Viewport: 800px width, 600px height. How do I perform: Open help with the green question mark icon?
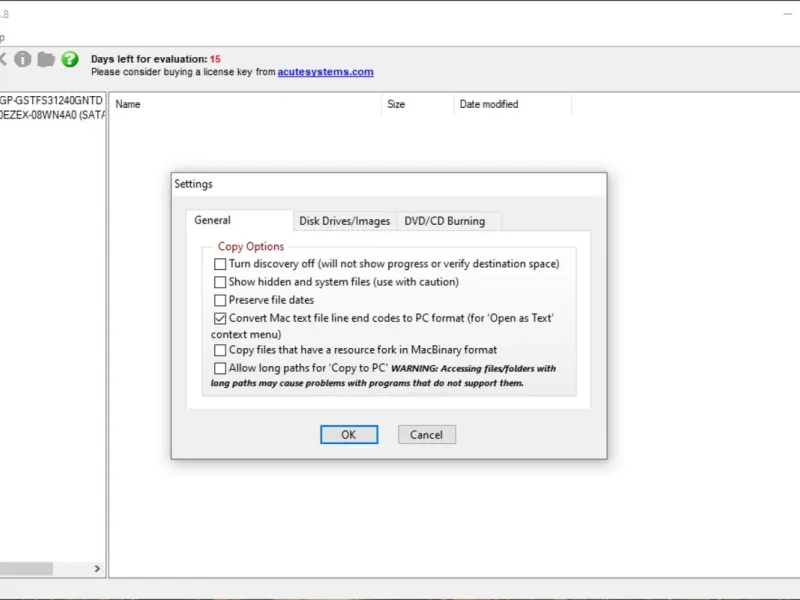(x=70, y=59)
